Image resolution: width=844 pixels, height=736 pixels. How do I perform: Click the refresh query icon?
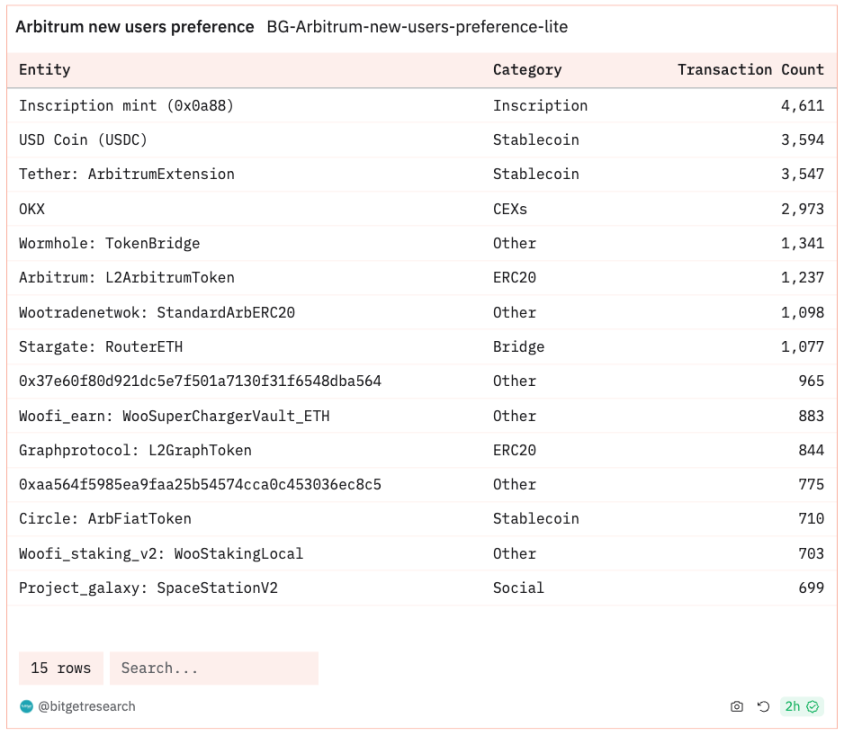[763, 707]
